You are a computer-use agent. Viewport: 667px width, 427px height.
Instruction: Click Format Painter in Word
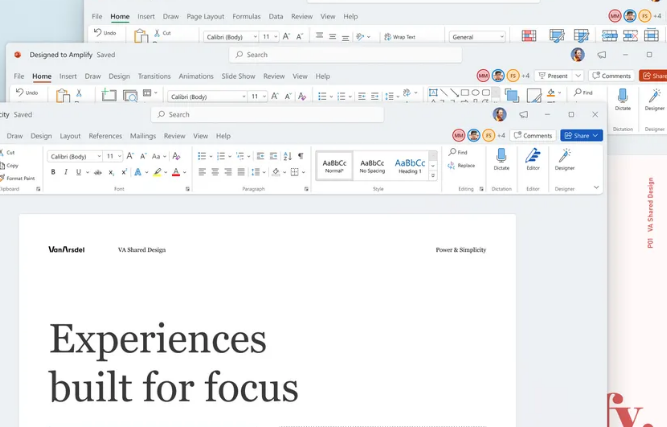(17, 178)
